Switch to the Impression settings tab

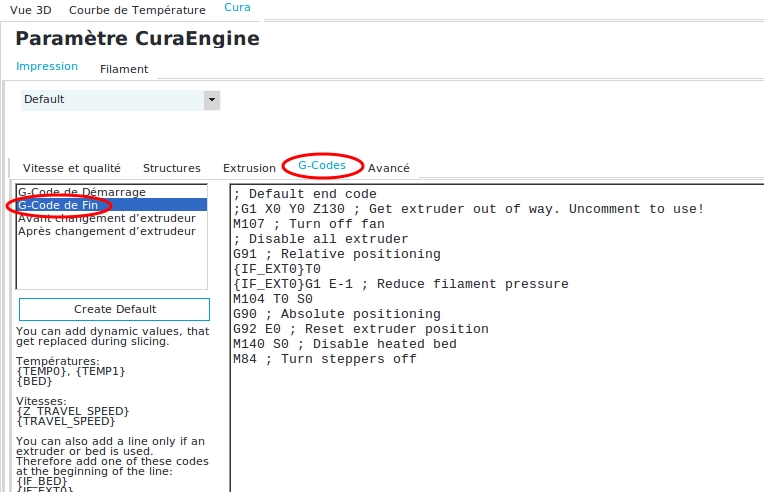(x=47, y=66)
